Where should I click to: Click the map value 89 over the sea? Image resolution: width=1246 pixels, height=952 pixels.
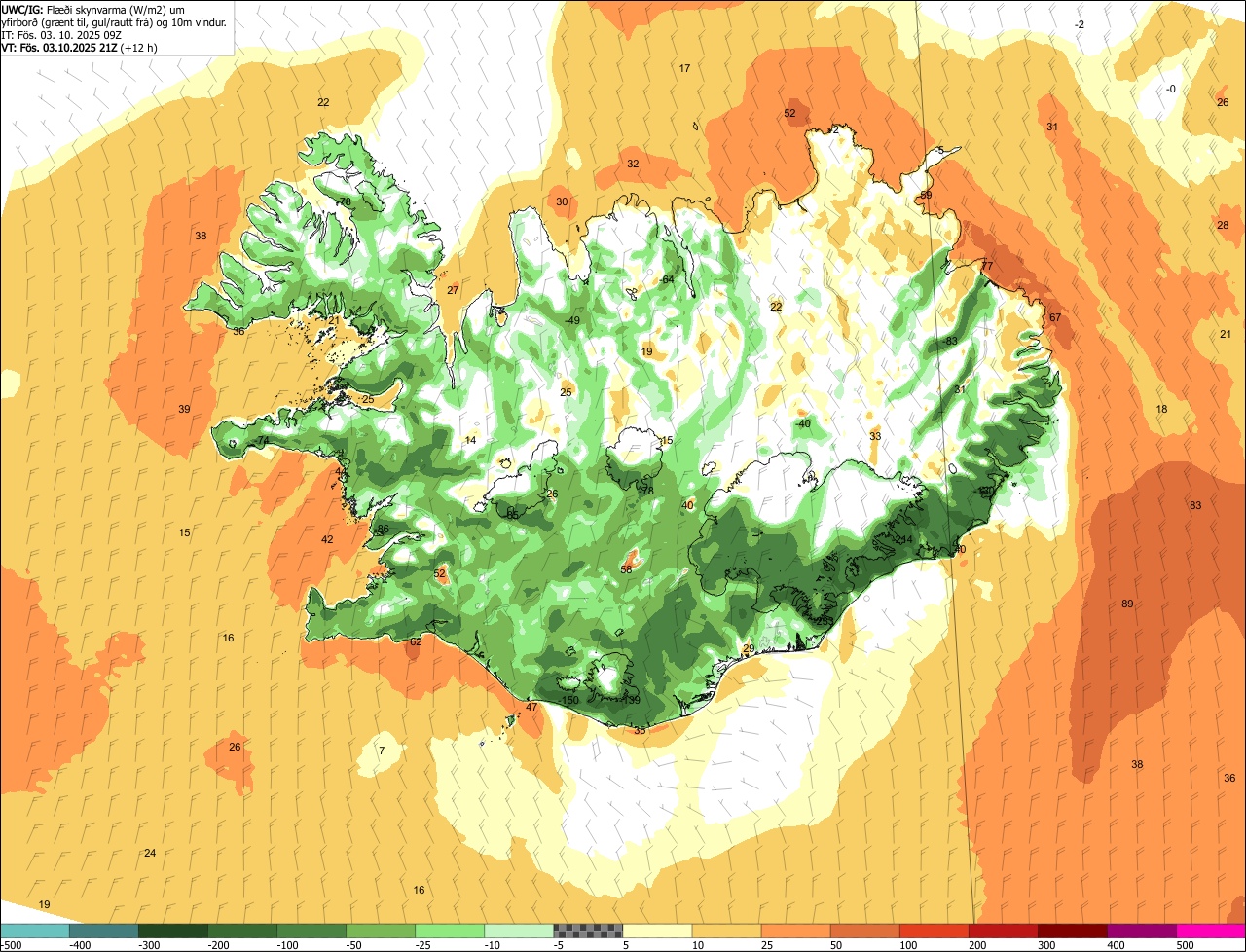[1127, 604]
